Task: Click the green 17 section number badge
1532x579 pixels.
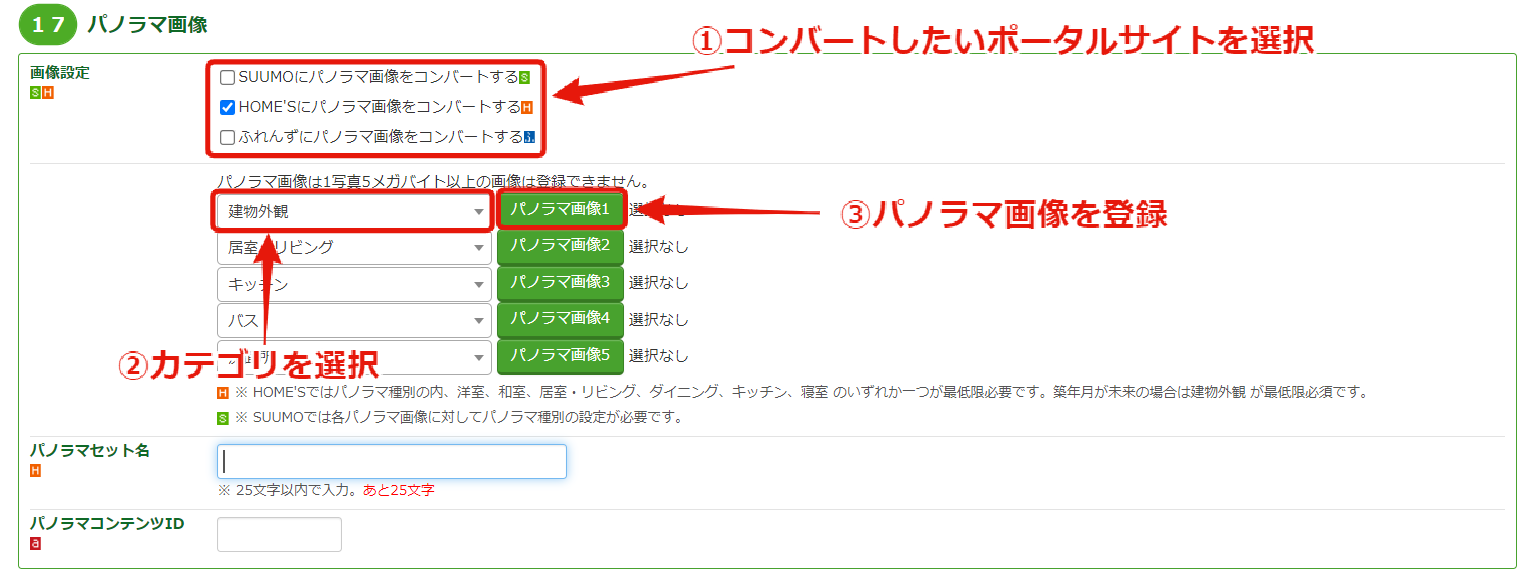Action: coord(48,26)
